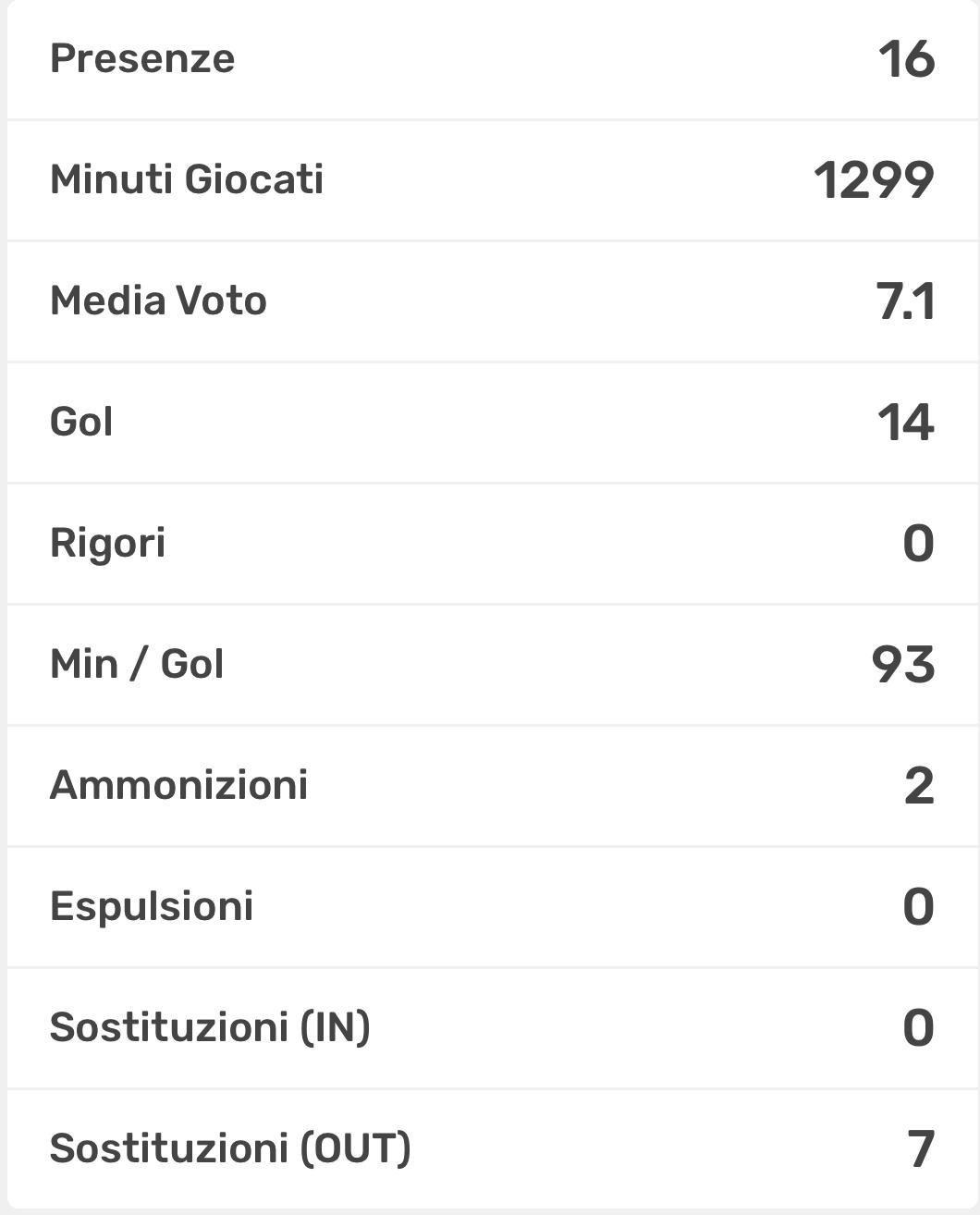This screenshot has width=980, height=1215.
Task: Select the Espulsioni value 0
Action: point(918,907)
